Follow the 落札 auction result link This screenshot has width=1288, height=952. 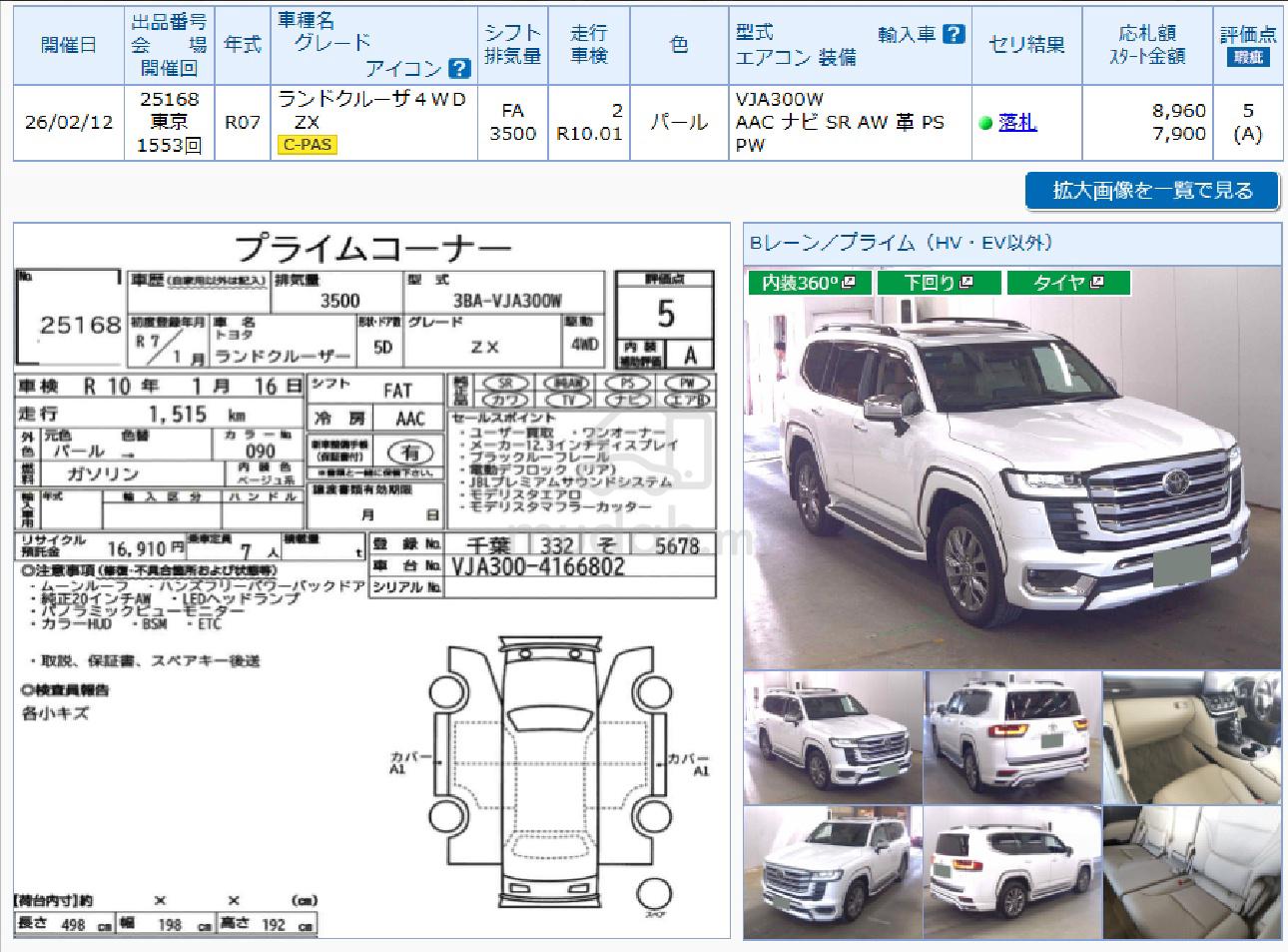pos(1017,123)
